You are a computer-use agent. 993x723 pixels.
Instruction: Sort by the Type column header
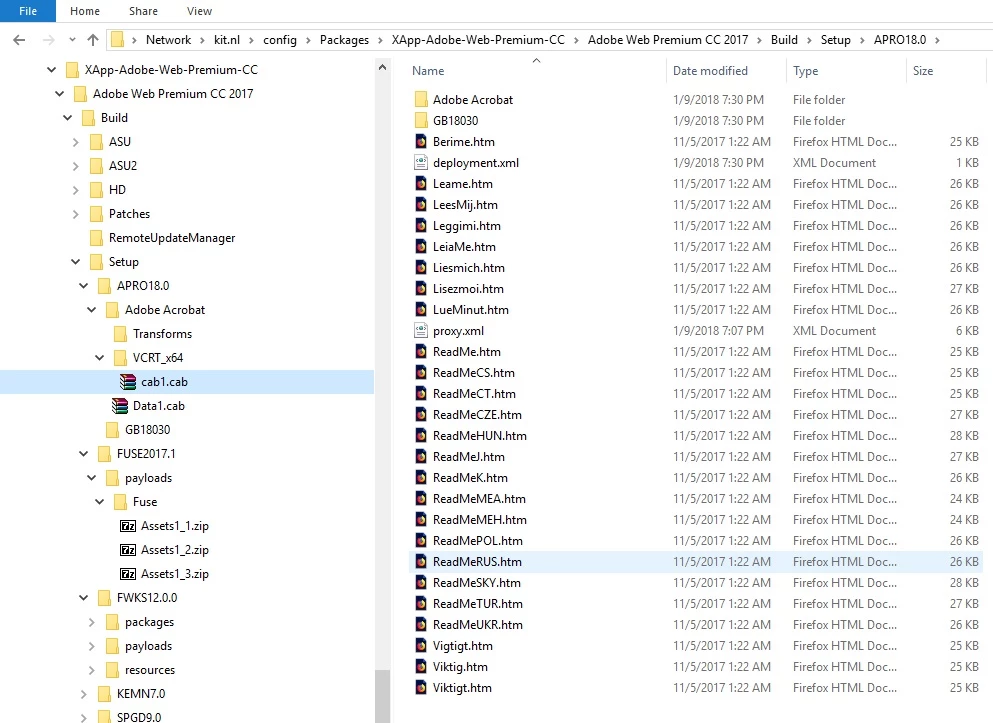click(846, 70)
